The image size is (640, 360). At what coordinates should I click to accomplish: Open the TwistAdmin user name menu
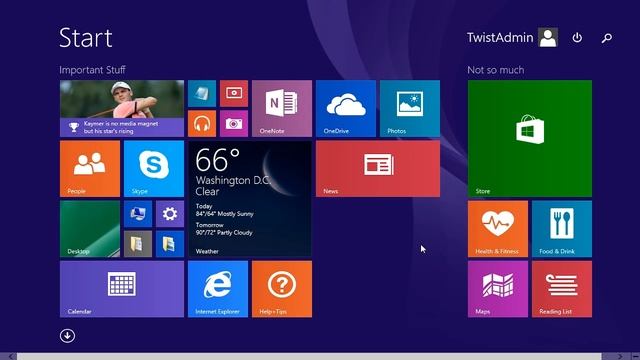pyautogui.click(x=500, y=38)
